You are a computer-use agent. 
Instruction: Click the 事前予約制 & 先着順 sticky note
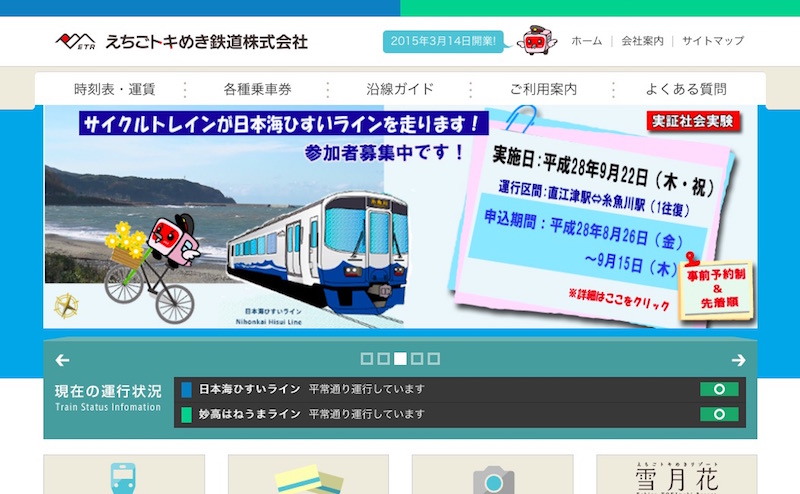pyautogui.click(x=716, y=290)
